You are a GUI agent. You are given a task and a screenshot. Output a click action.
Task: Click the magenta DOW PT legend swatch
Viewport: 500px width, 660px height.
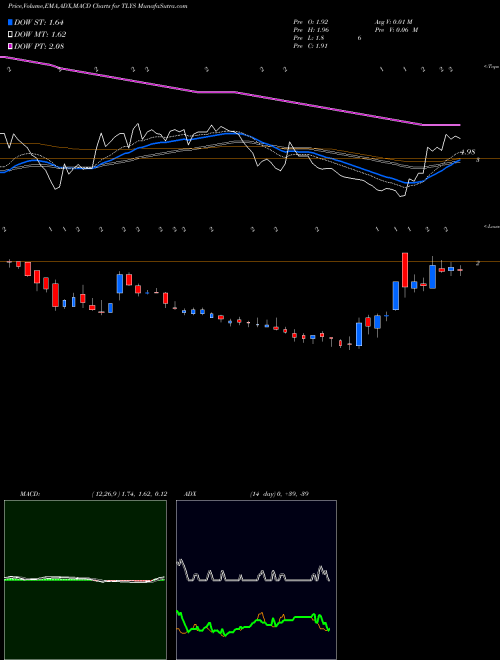click(x=10, y=46)
